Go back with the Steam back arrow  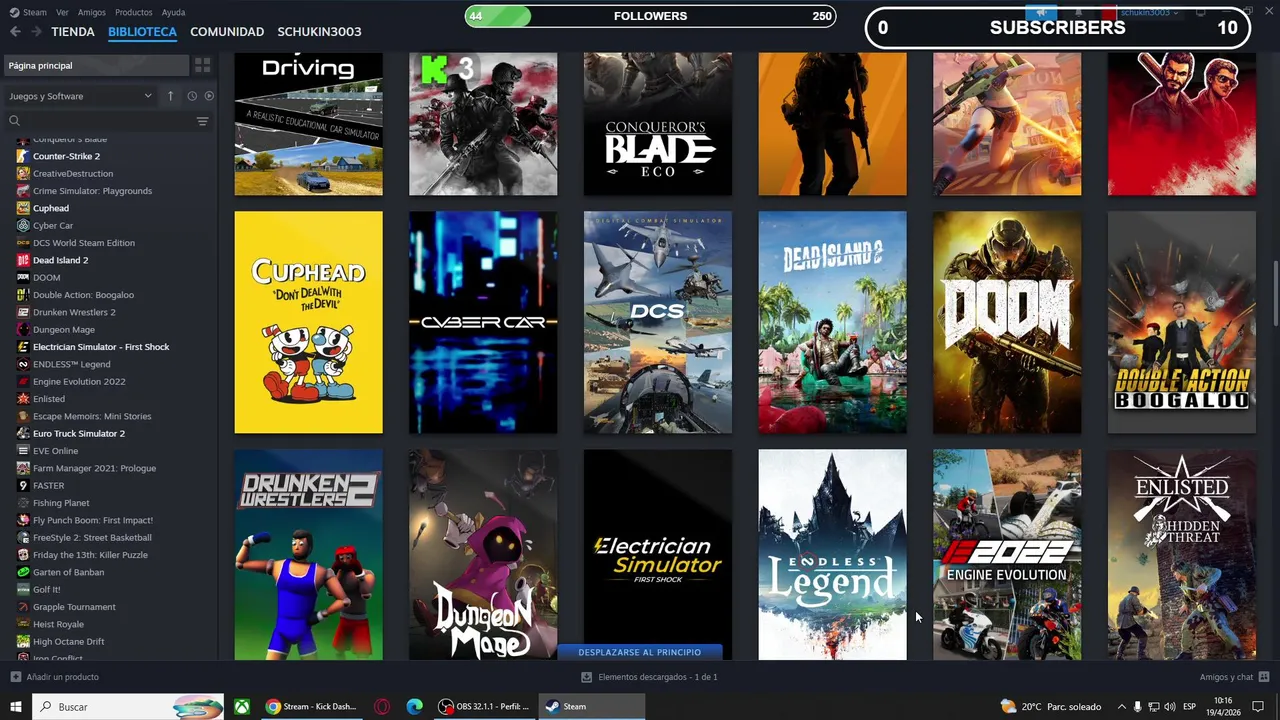point(15,32)
